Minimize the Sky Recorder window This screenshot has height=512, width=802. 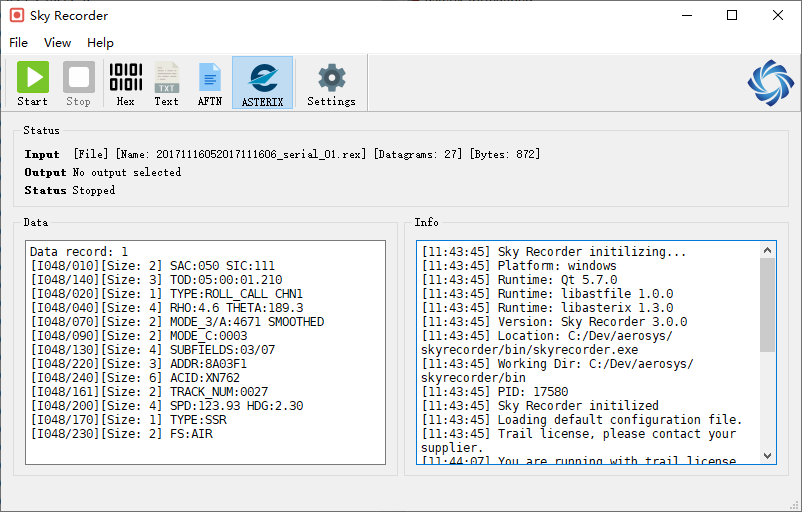tap(687, 15)
